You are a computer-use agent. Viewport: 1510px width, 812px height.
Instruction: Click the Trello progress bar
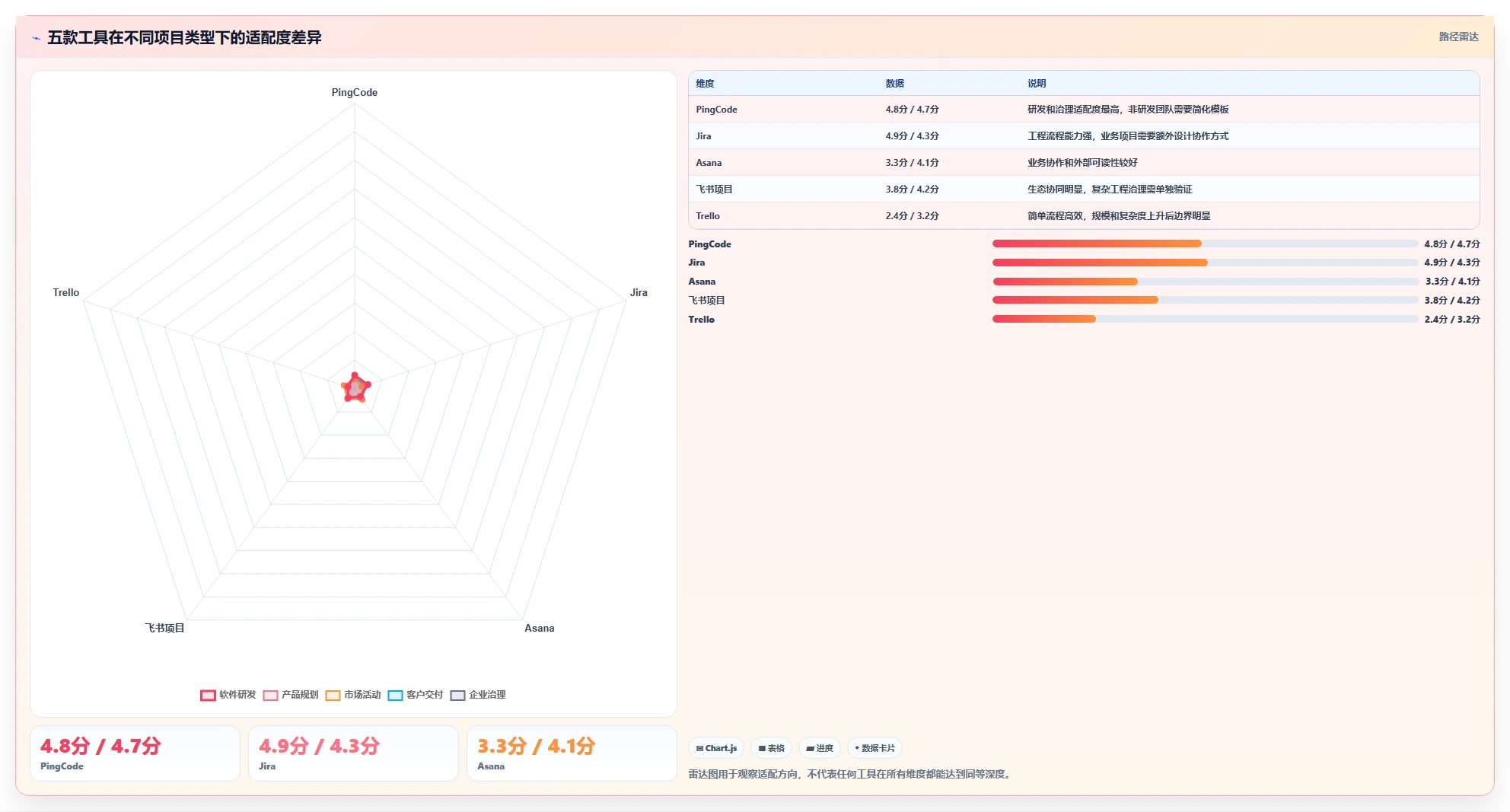point(1205,319)
